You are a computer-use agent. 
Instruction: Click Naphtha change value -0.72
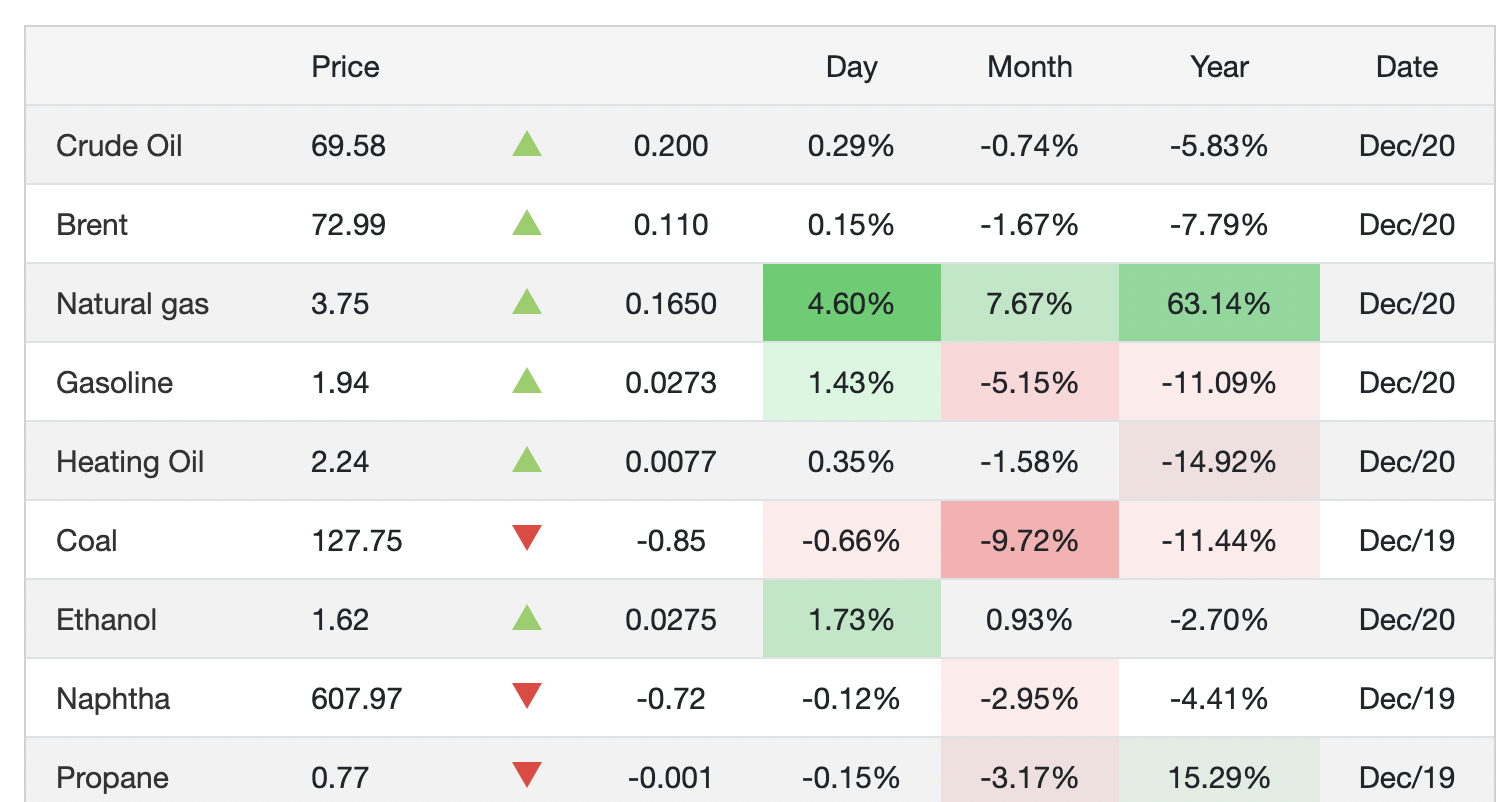(671, 698)
